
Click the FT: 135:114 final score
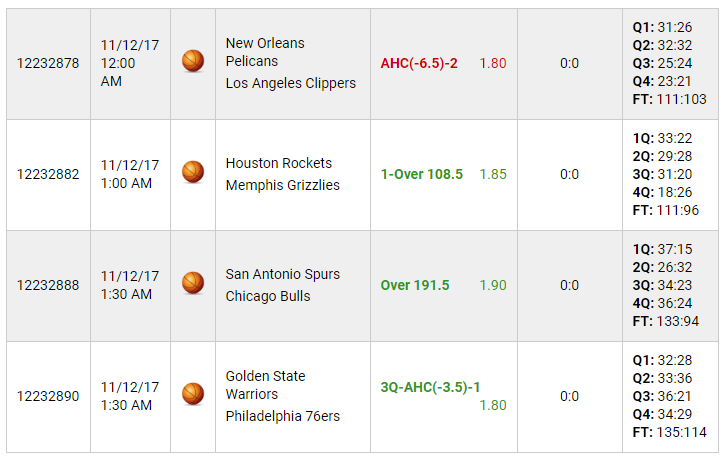tap(670, 432)
